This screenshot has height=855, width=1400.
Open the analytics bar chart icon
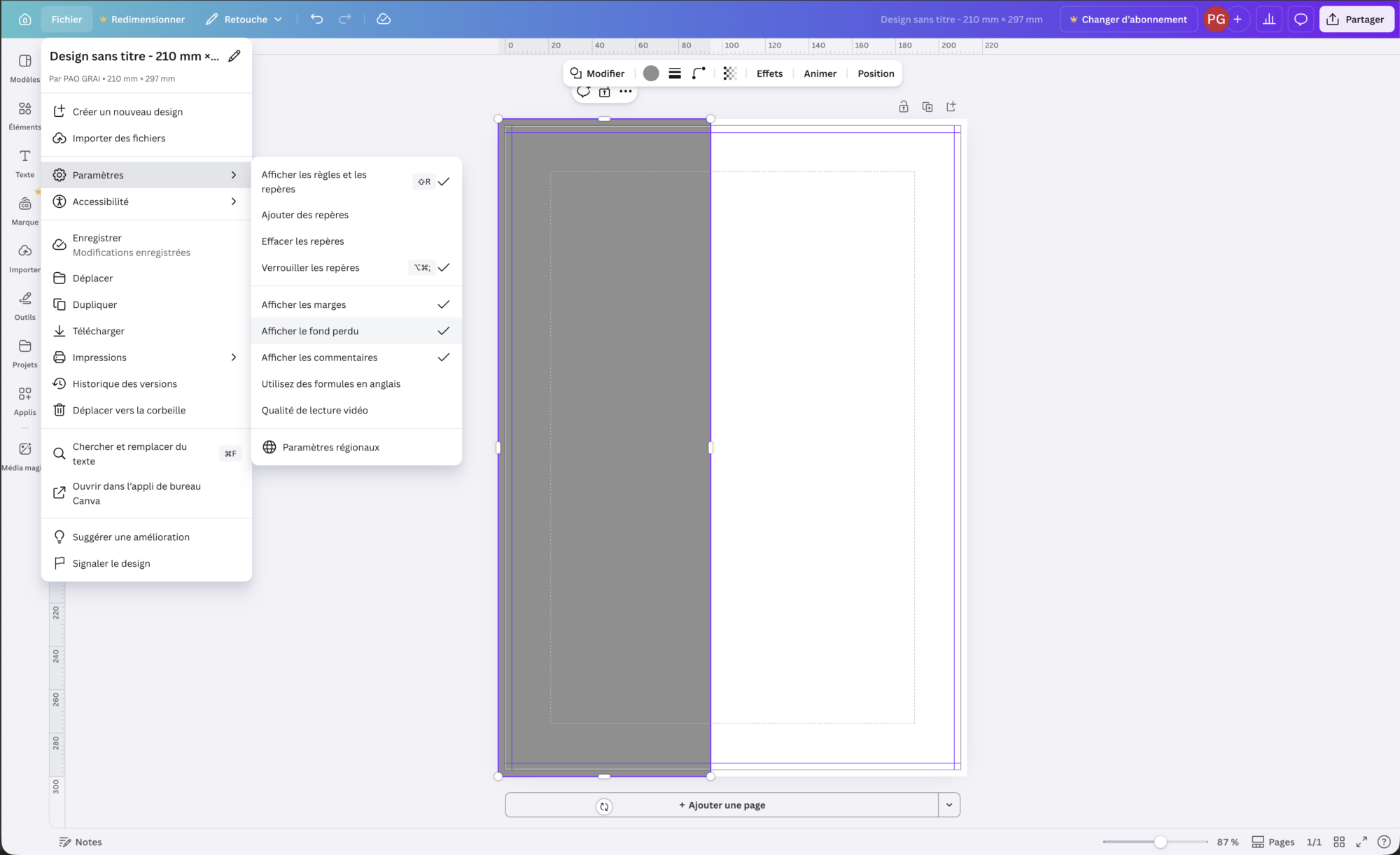click(1269, 19)
